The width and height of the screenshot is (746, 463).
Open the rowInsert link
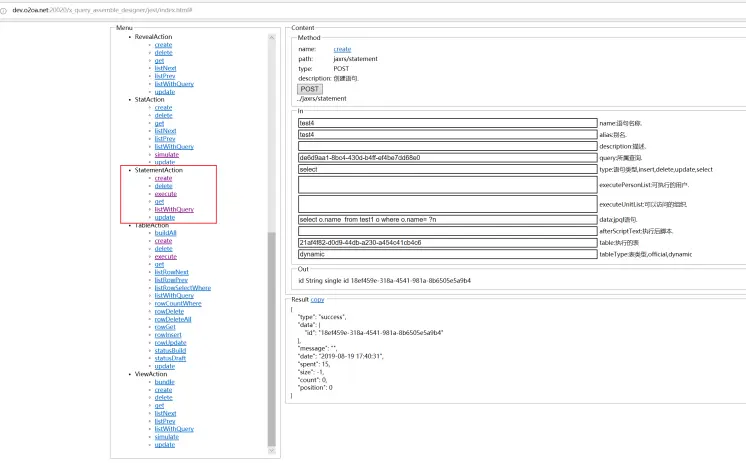[x=168, y=335]
